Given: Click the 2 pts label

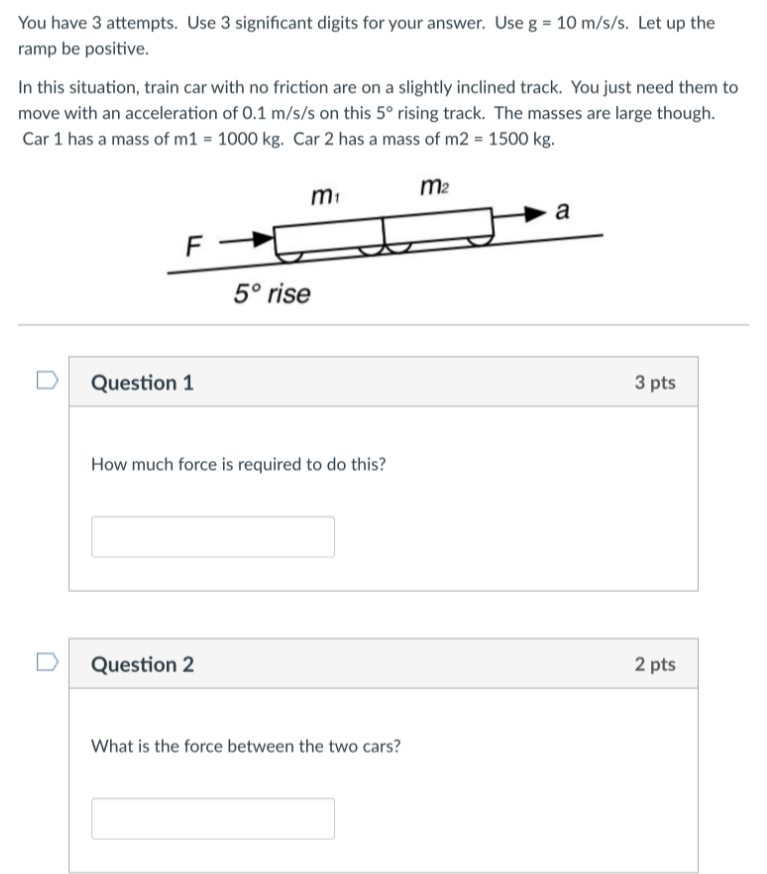Looking at the screenshot, I should click(x=655, y=665).
